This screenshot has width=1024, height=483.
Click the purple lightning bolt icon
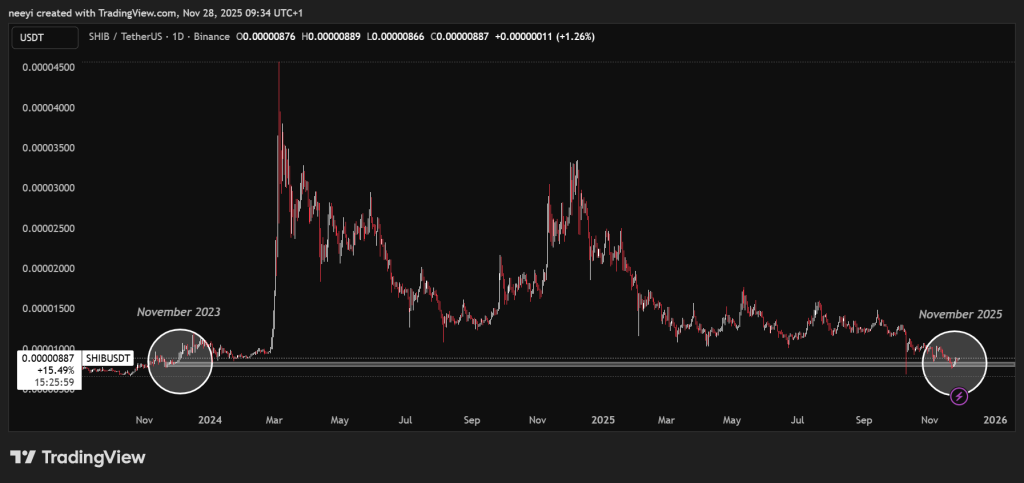tap(958, 396)
